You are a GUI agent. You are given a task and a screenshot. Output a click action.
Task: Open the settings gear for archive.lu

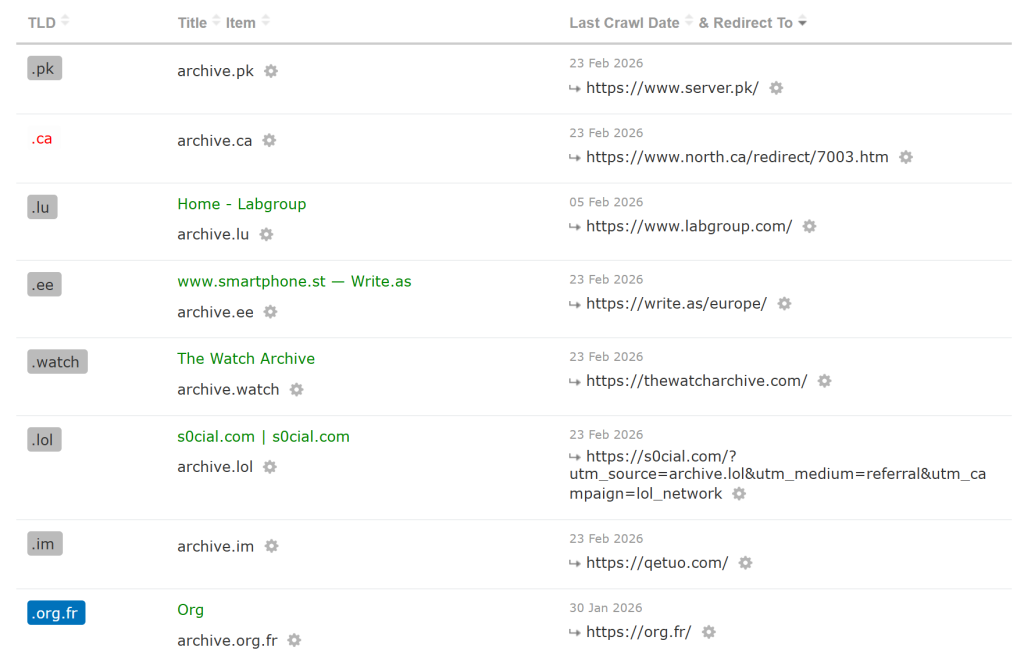[265, 233]
